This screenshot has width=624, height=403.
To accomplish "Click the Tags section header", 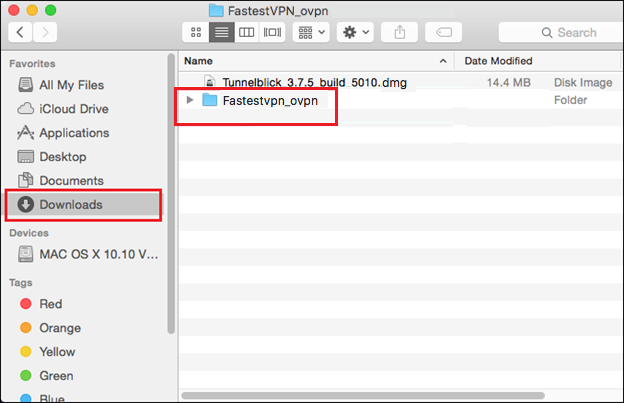I will click(20, 282).
